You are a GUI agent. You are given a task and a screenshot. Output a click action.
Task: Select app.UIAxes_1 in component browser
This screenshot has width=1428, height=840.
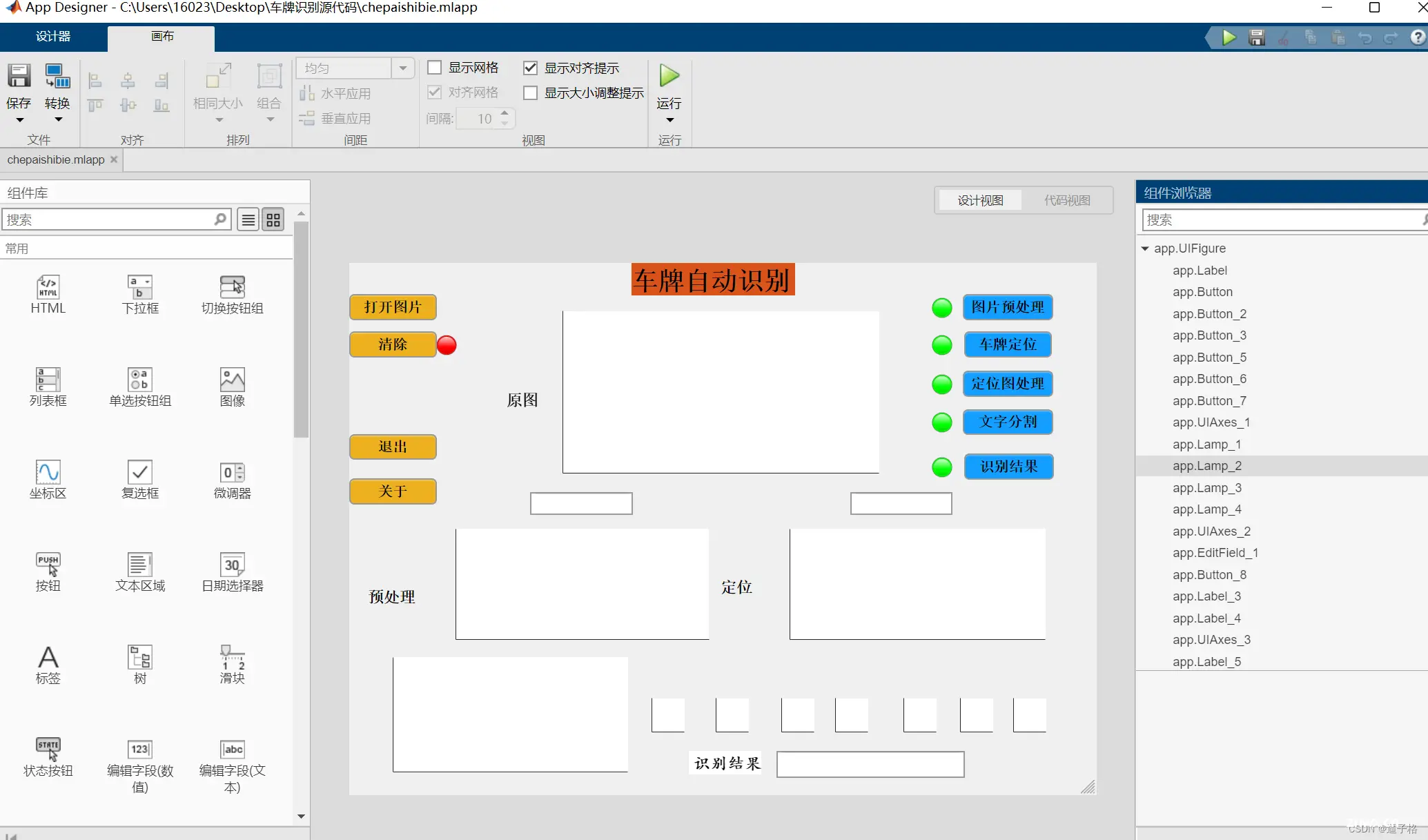[x=1211, y=422]
